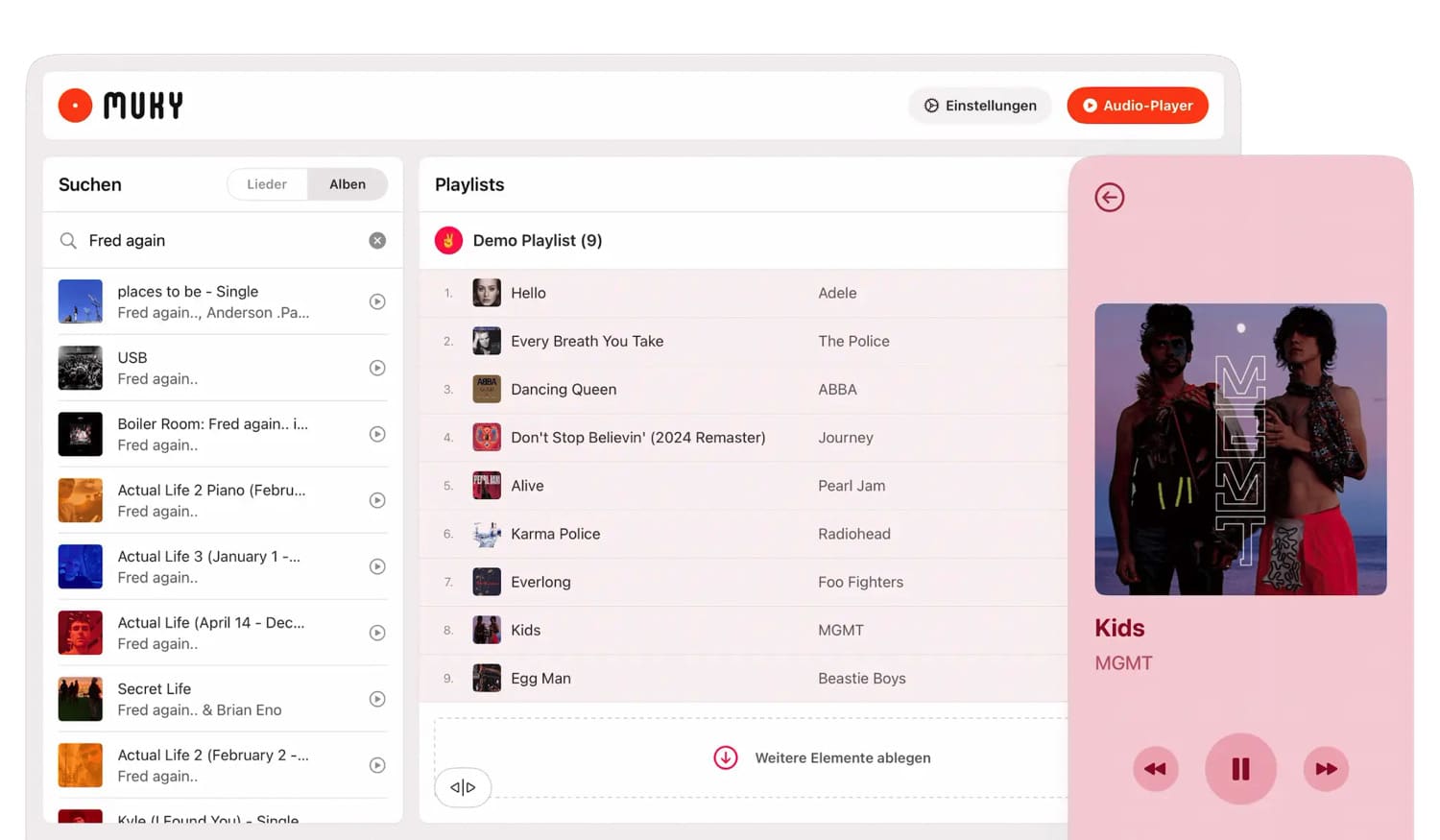Click the MGMT album cover artwork
The image size is (1440, 840).
pos(1240,449)
